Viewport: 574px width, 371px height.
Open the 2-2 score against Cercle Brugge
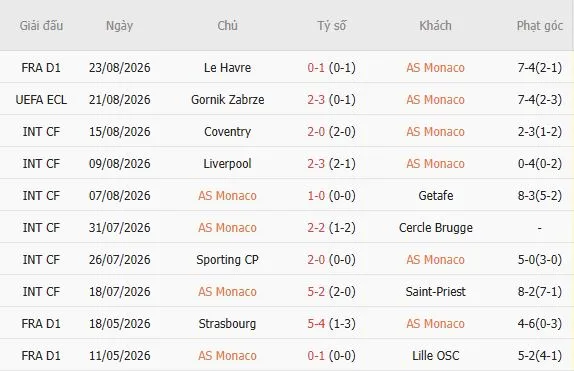tap(316, 227)
